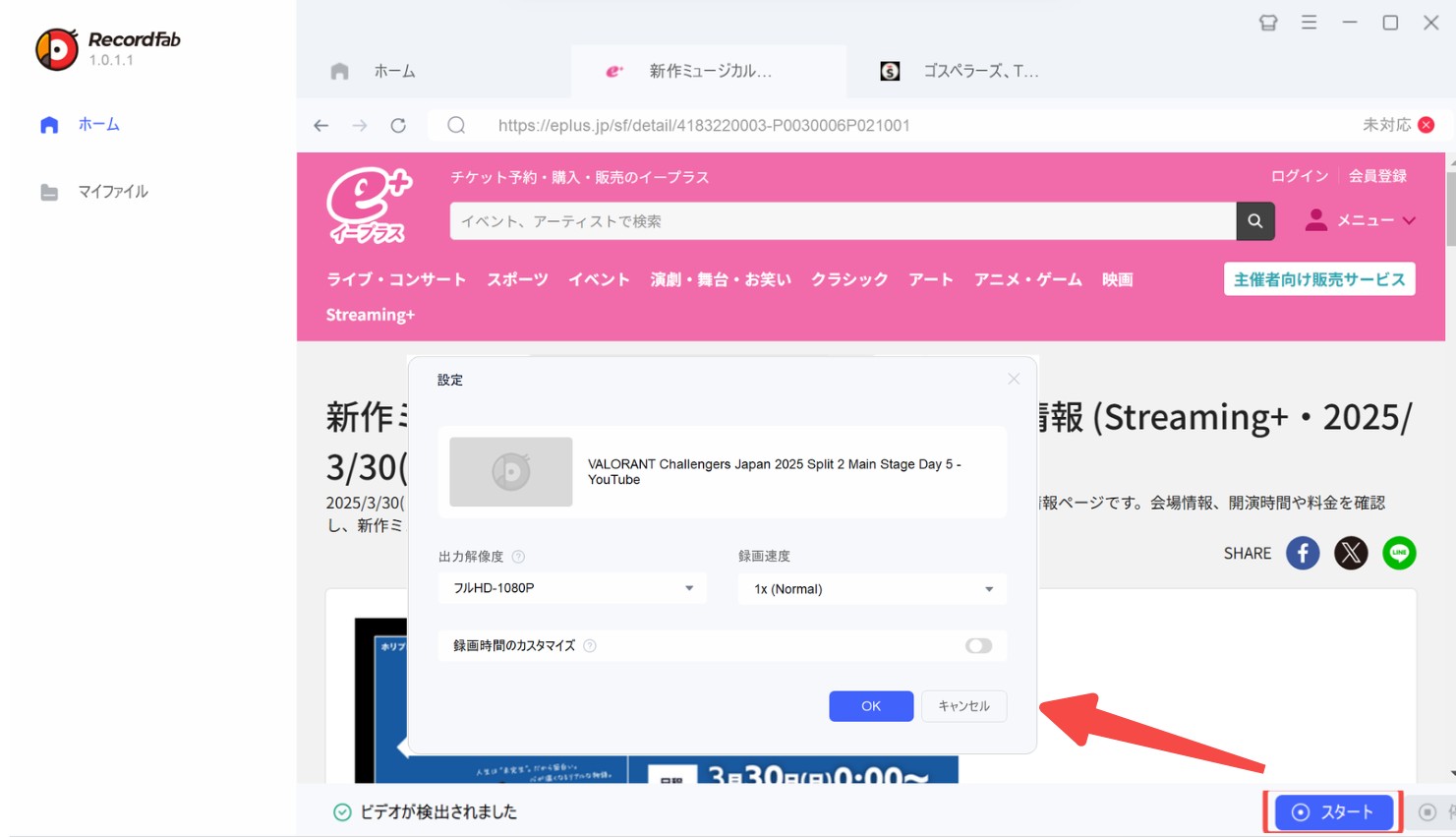Expand the メニュー dropdown
This screenshot has width=1456, height=837.
(1376, 220)
